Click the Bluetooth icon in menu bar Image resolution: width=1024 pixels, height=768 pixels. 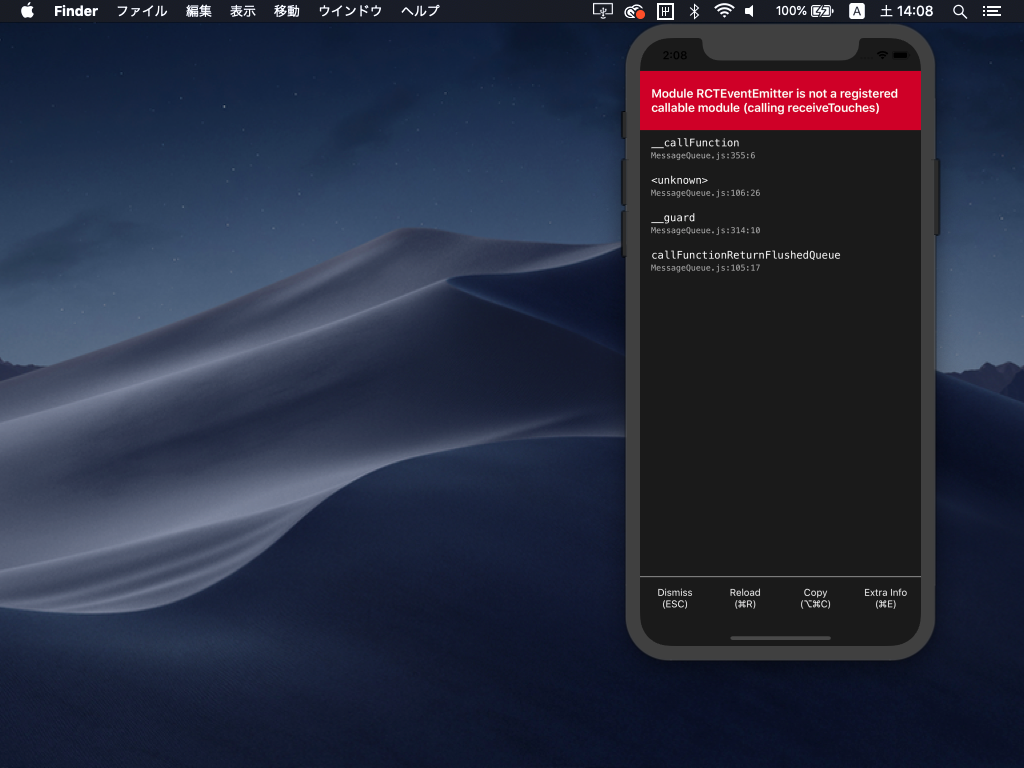pyautogui.click(x=694, y=11)
